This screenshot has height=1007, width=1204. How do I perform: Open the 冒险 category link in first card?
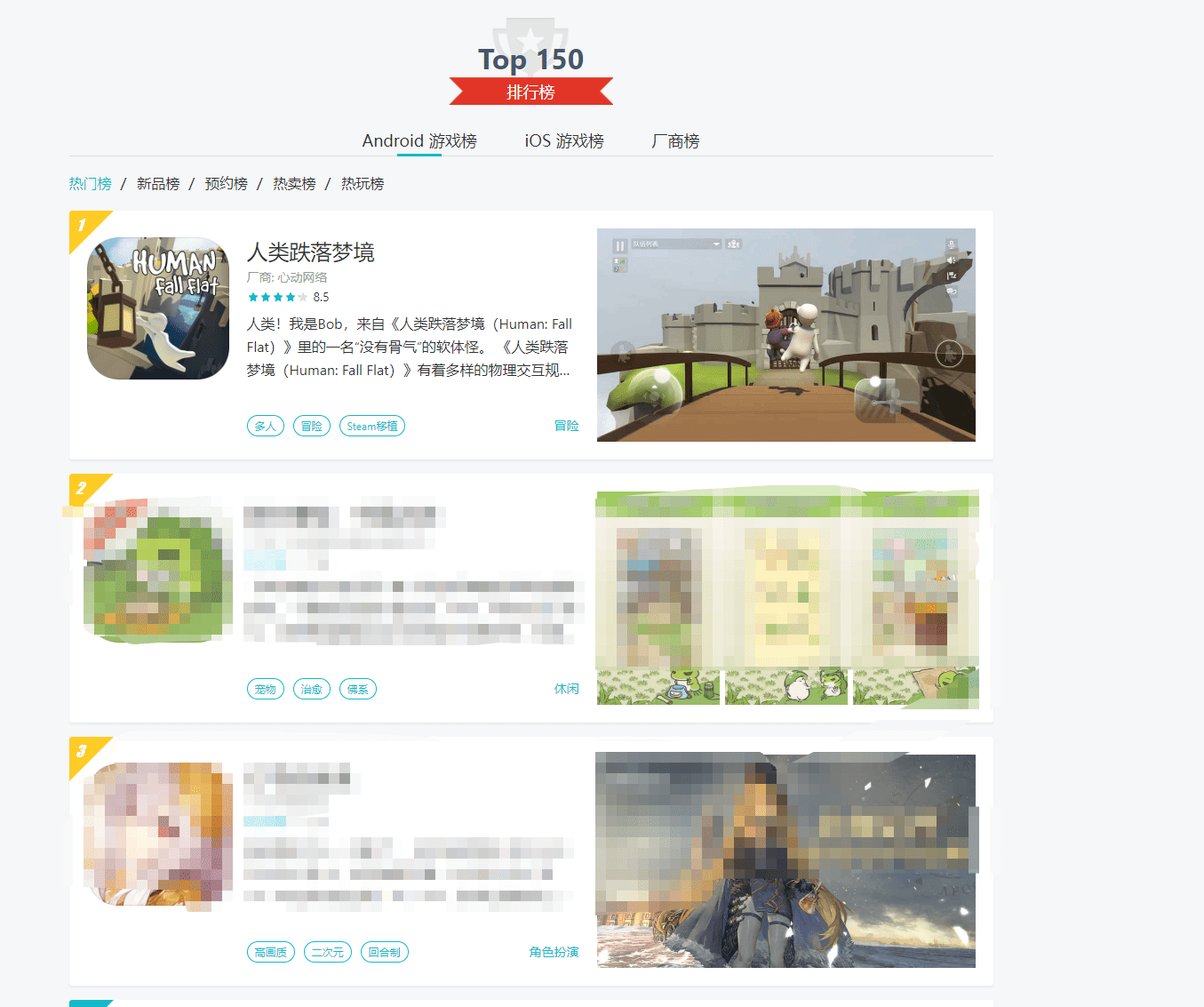pos(567,426)
